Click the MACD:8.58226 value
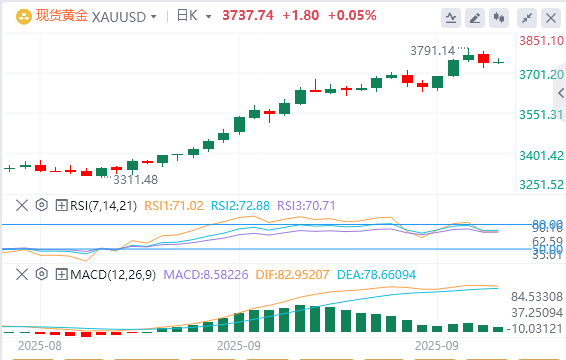The height and width of the screenshot is (360, 566). click(x=206, y=275)
